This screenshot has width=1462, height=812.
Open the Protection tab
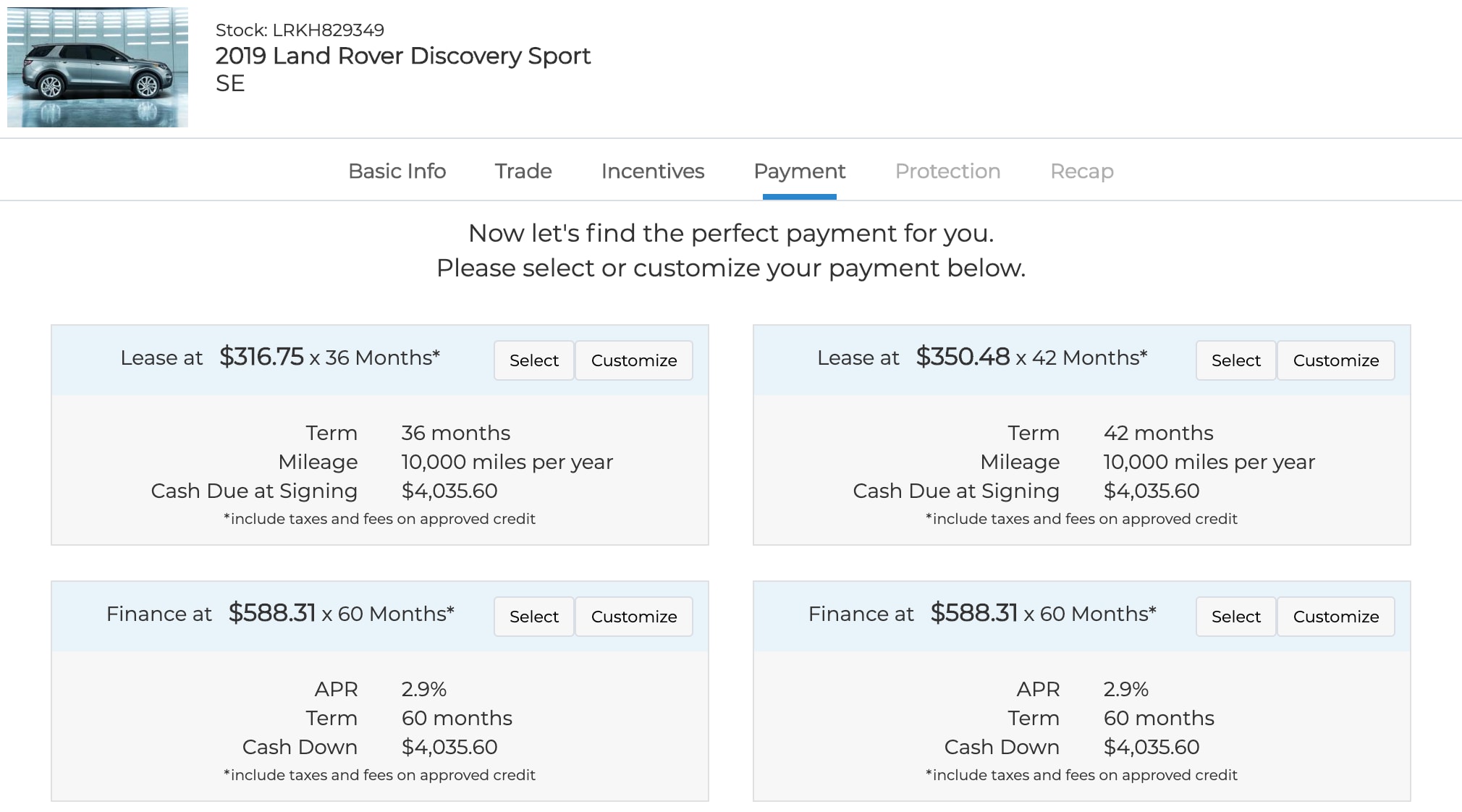coord(948,172)
